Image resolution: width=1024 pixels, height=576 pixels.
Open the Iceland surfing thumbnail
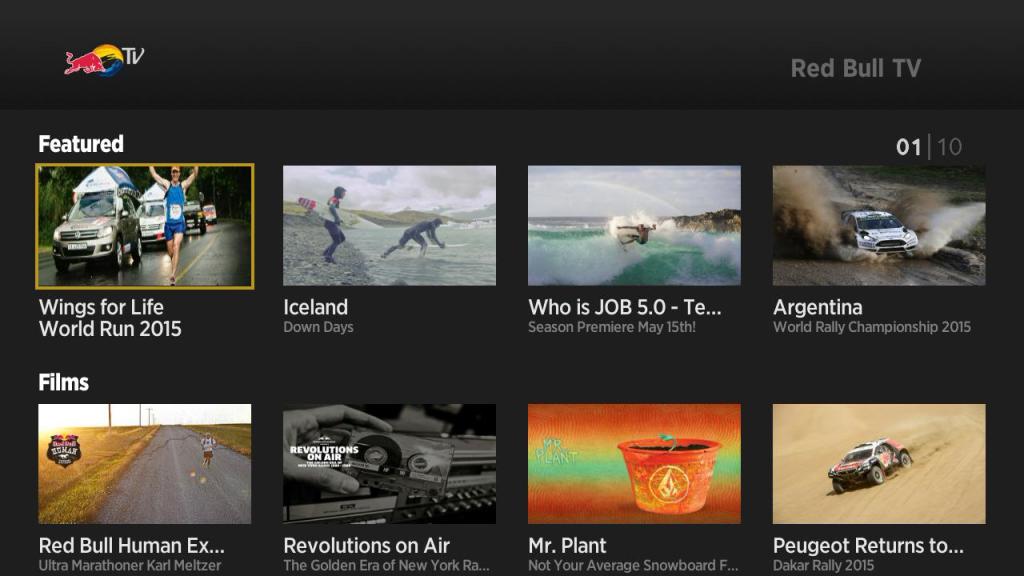coord(389,225)
